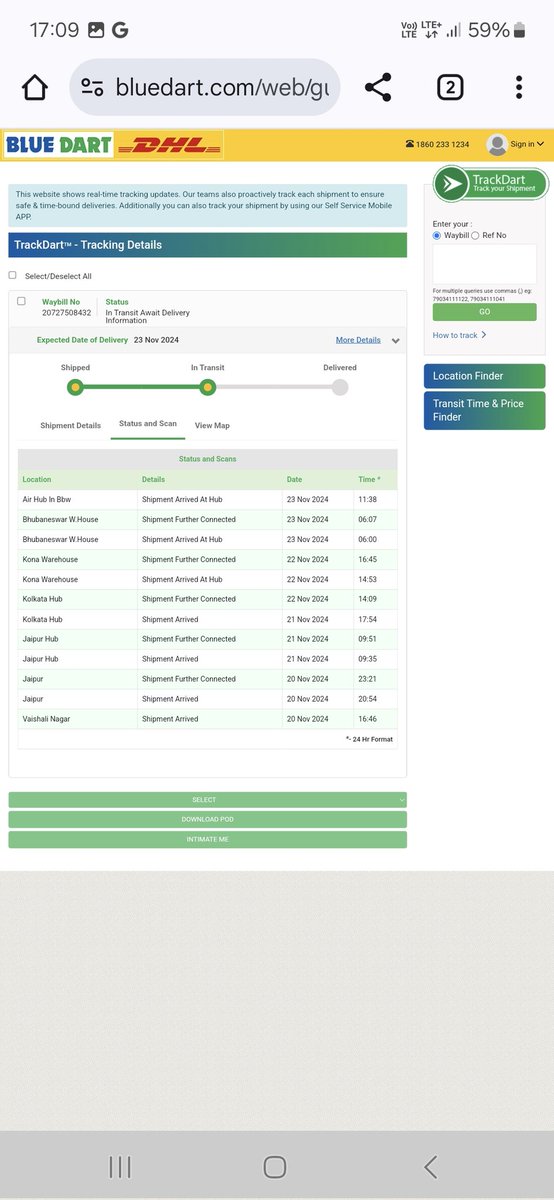Tap the Google G icon in status bar

[120, 30]
